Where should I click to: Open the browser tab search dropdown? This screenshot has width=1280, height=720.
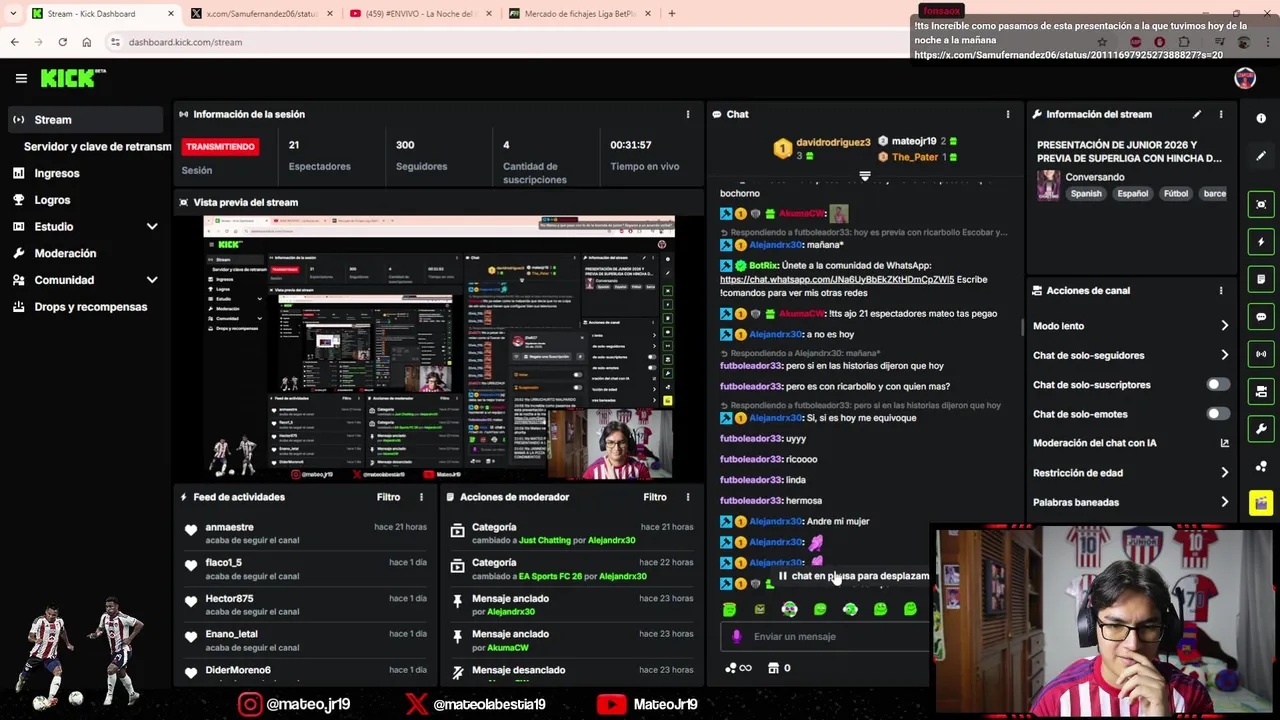[x=13, y=14]
